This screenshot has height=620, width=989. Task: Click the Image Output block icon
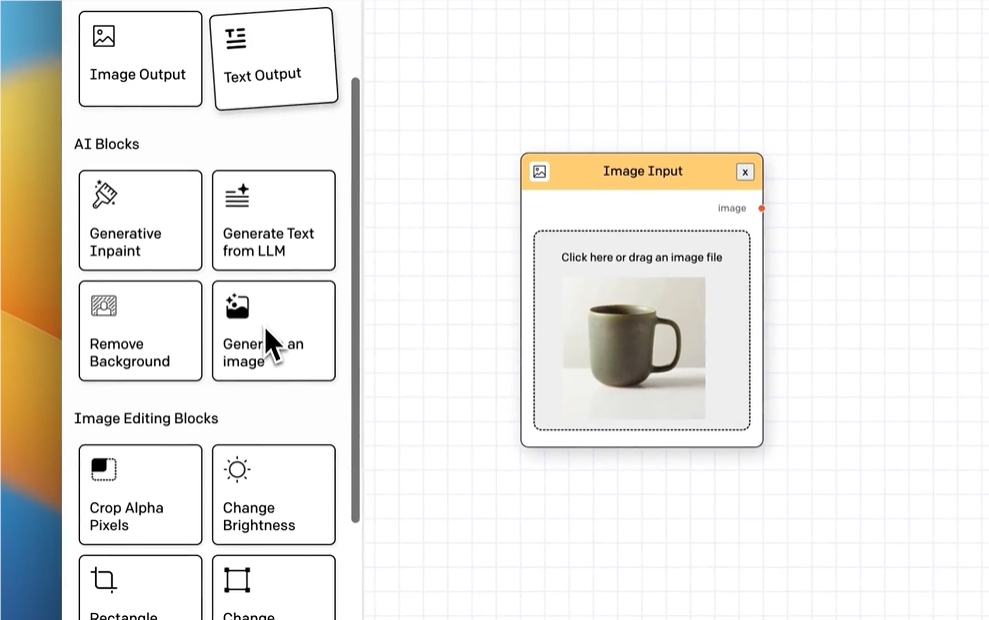(103, 36)
